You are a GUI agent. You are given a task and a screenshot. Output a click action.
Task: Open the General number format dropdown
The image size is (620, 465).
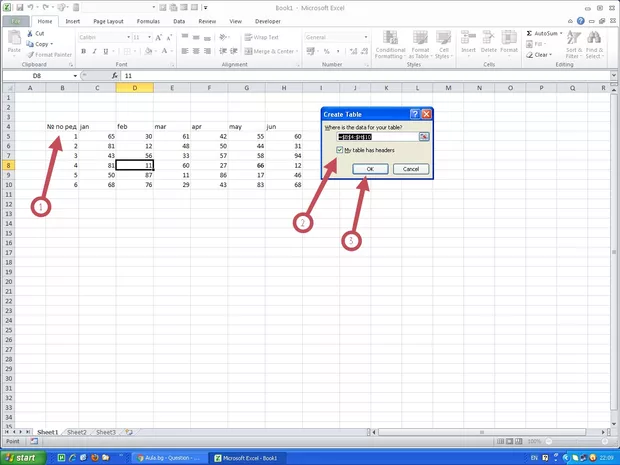pyautogui.click(x=366, y=37)
